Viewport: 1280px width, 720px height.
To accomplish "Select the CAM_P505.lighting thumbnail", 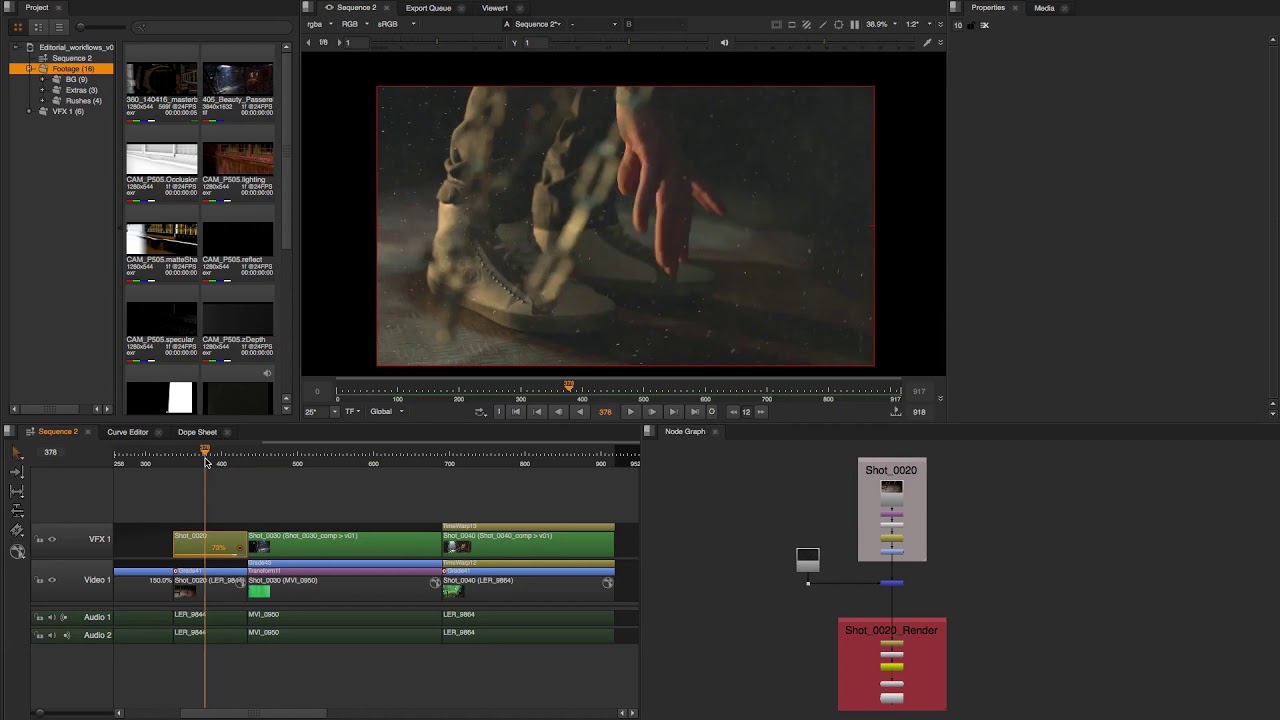I will pos(238,159).
